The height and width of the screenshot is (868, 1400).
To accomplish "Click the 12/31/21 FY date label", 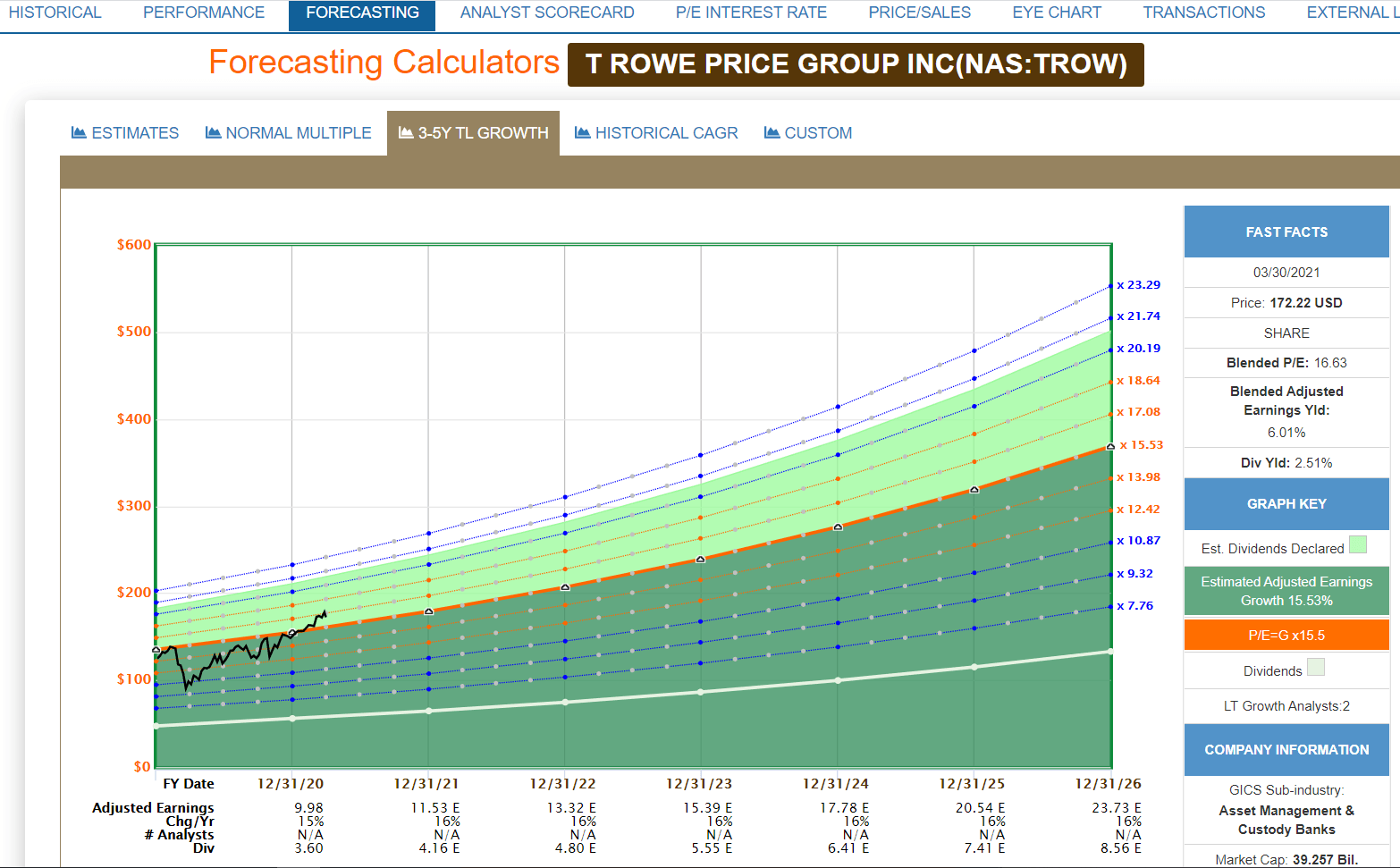I will tap(426, 784).
